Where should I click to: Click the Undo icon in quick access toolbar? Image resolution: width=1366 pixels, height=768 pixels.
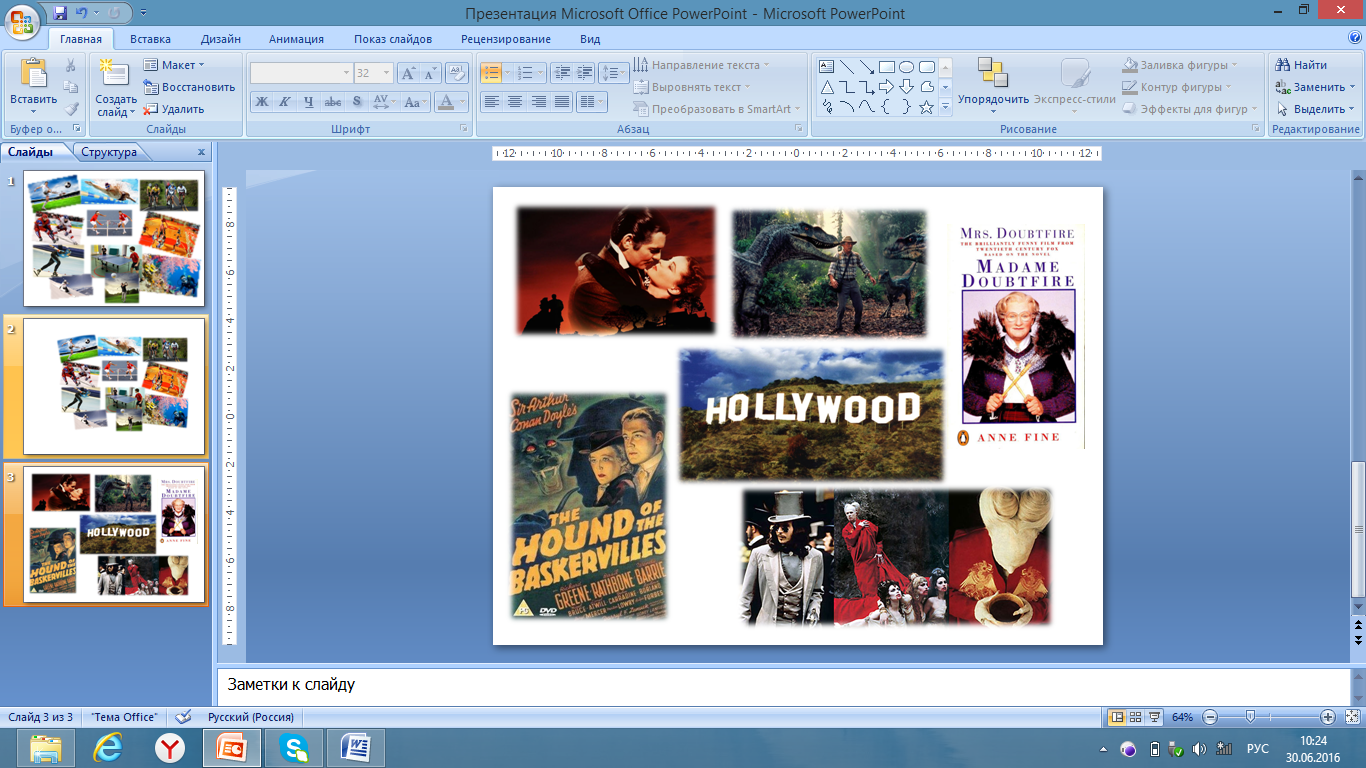[82, 14]
